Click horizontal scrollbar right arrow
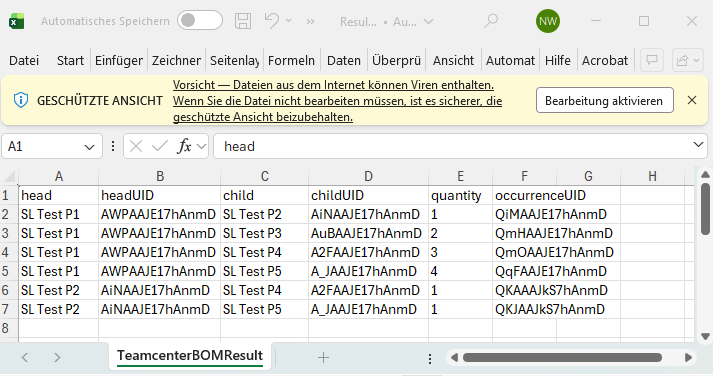 [x=688, y=358]
